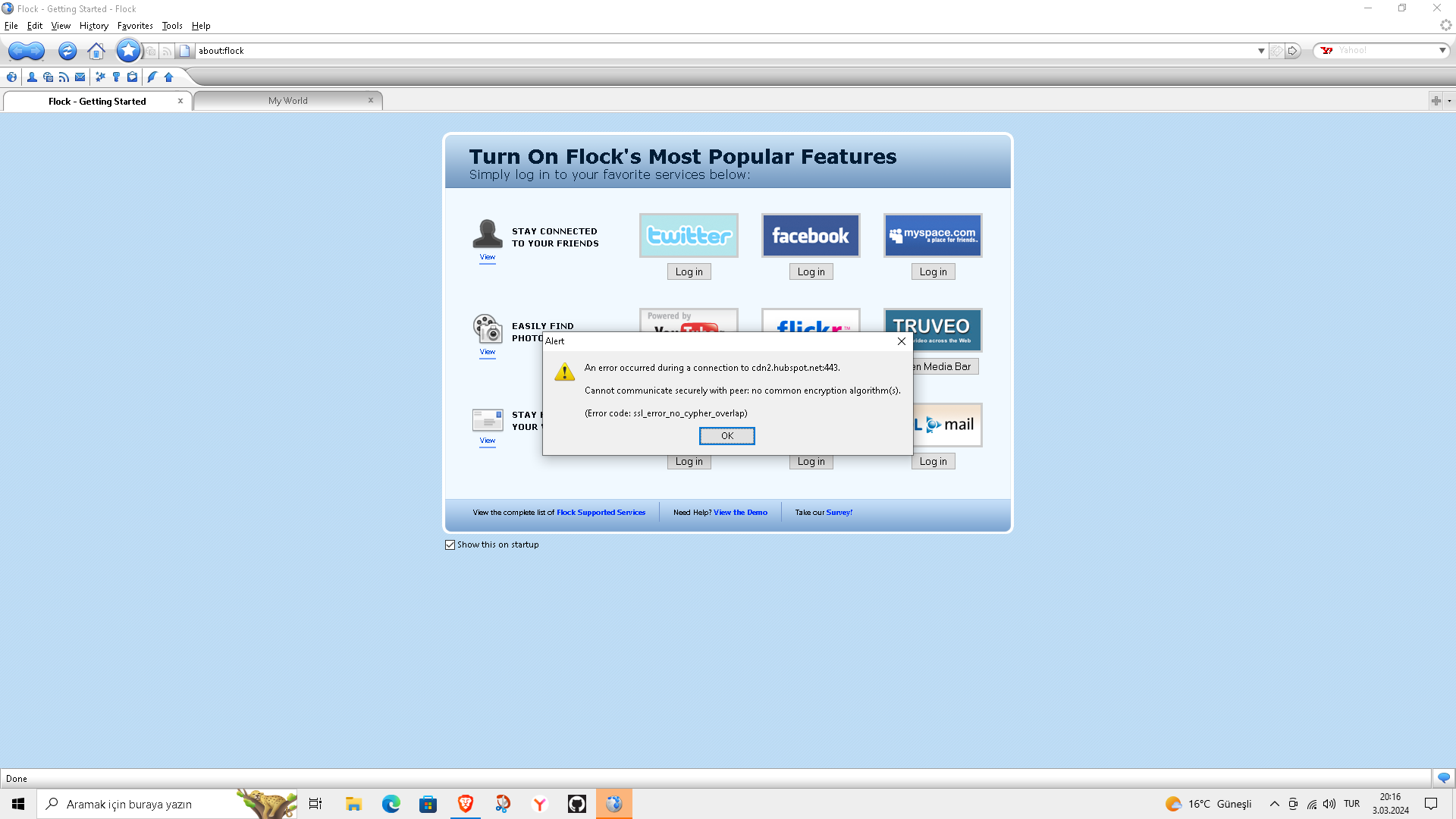Open the Feeds sidebar RSS icon
Image resolution: width=1456 pixels, height=819 pixels.
[x=64, y=77]
